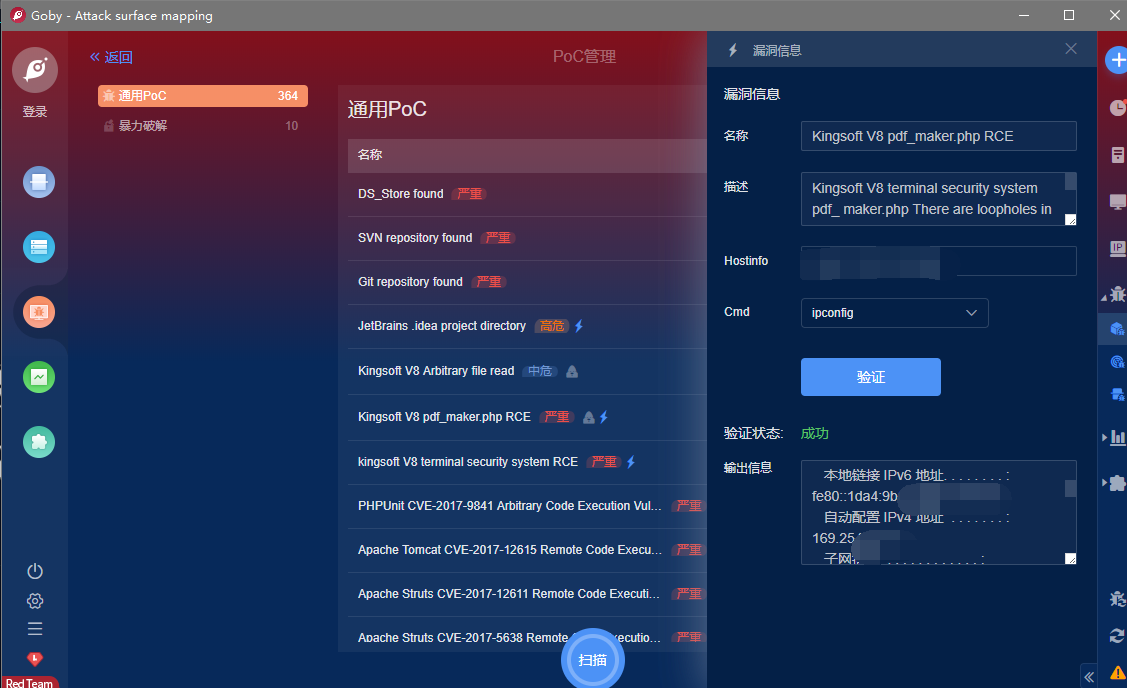This screenshot has width=1127, height=688.
Task: Open the extensions puzzle icon in sidebar
Action: pos(39,442)
